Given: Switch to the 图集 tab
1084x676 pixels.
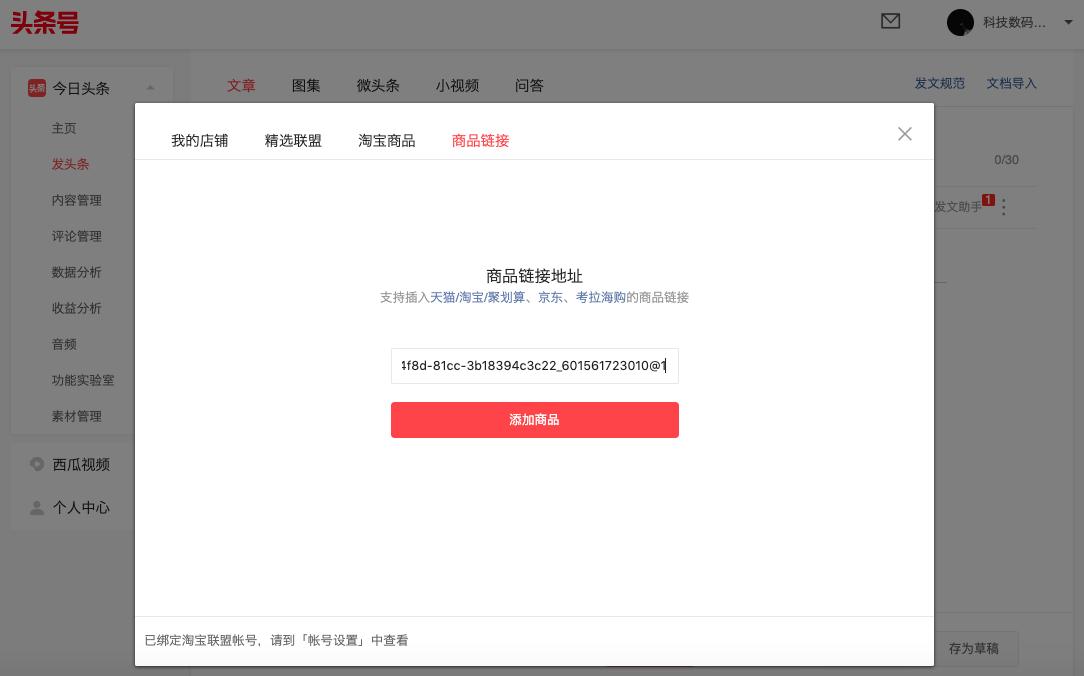Looking at the screenshot, I should [305, 86].
